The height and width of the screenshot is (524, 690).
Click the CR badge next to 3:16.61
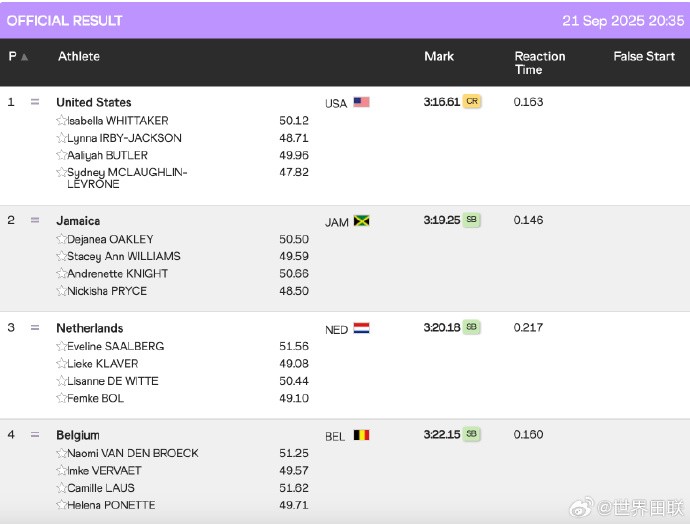click(472, 102)
